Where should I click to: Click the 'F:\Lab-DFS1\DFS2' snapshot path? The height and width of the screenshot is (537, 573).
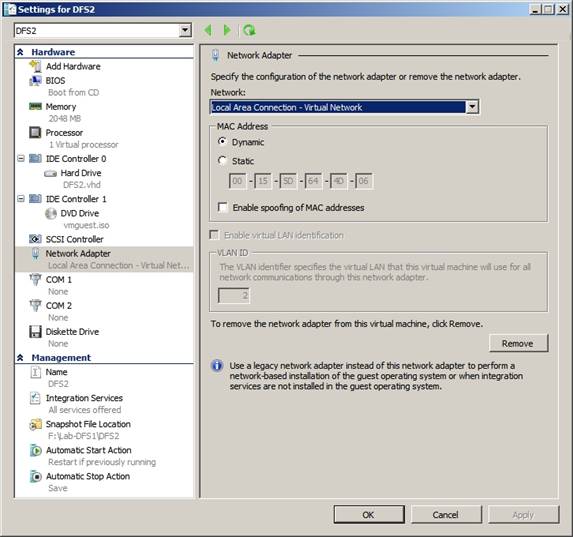click(x=84, y=436)
